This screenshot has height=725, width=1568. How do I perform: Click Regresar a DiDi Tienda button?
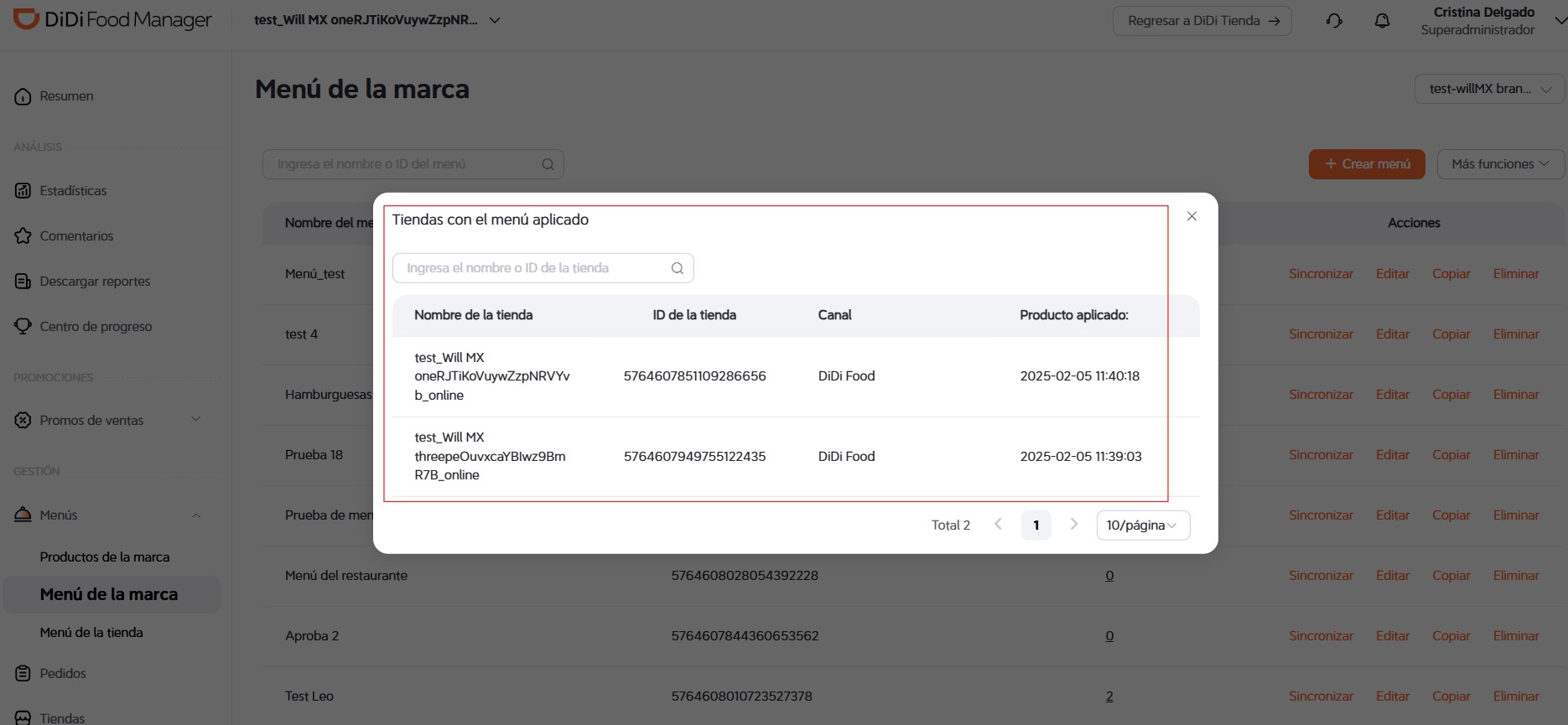[x=1202, y=21]
